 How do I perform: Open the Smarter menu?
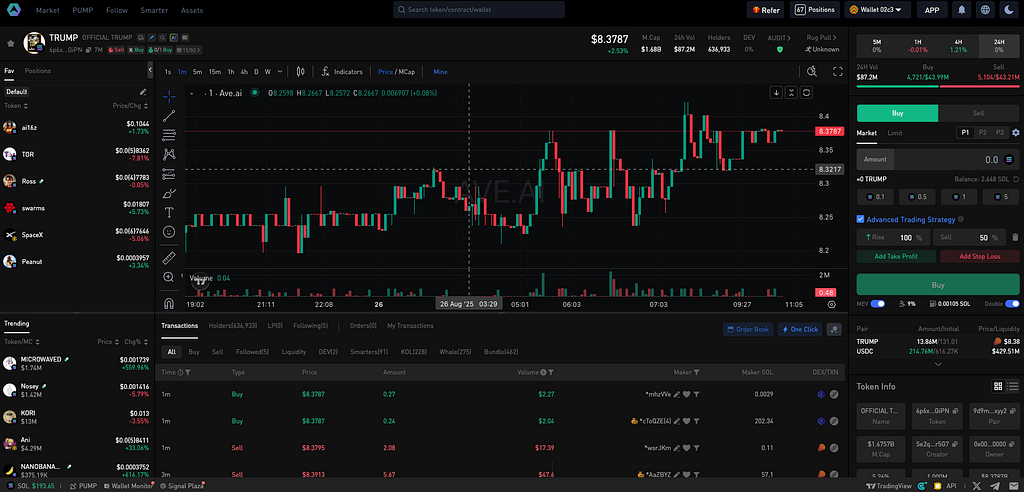(154, 10)
